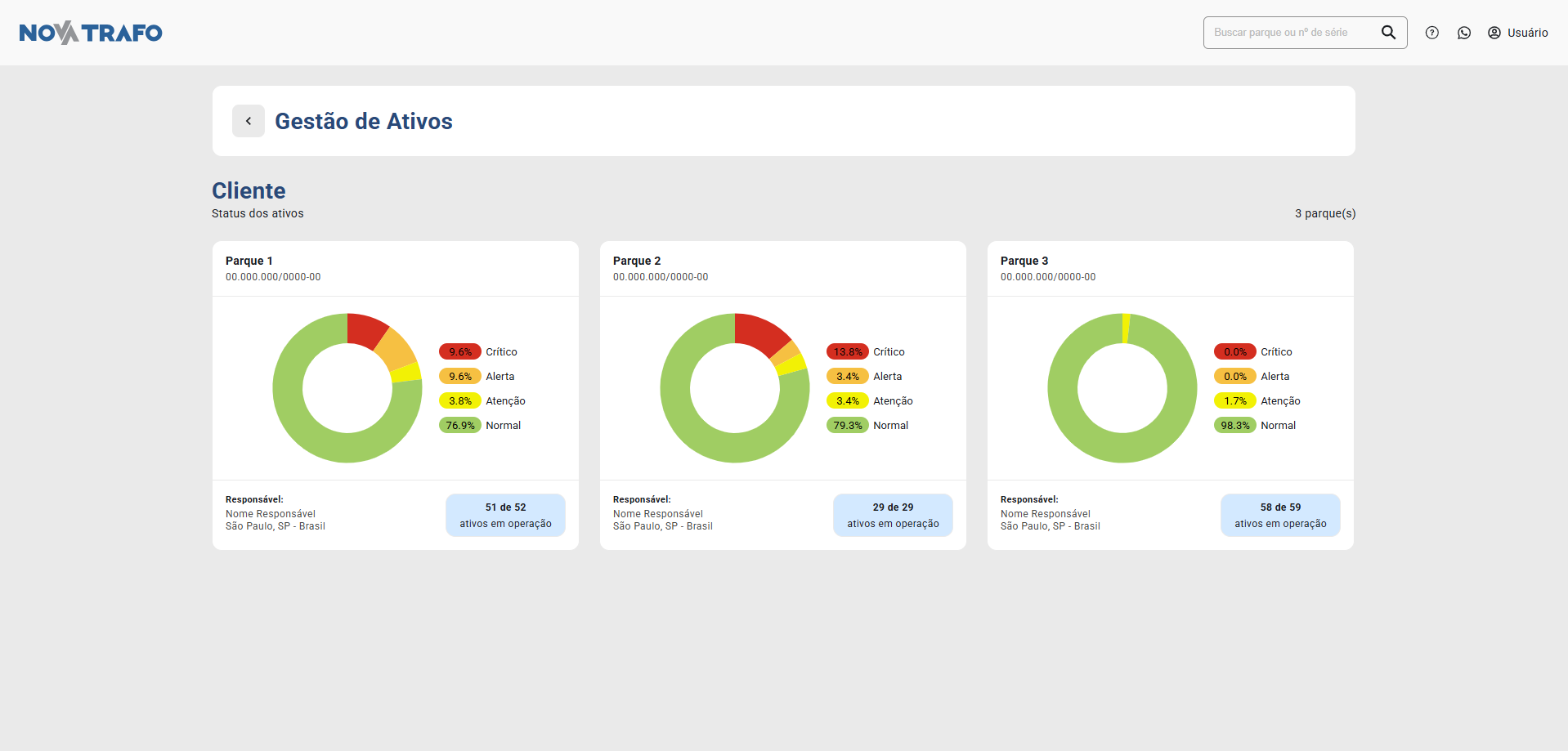
Task: Select Parque 1 red 9.6% Crítico legend swatch
Action: (x=460, y=352)
